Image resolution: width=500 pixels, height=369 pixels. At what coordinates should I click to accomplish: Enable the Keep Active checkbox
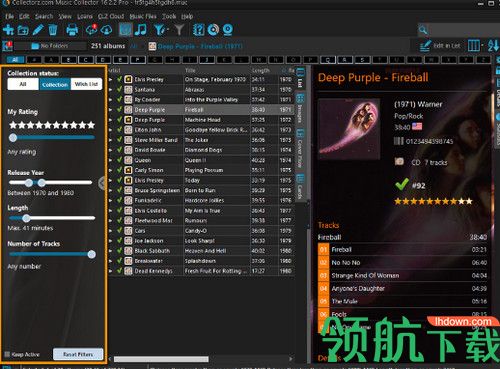pyautogui.click(x=7, y=354)
